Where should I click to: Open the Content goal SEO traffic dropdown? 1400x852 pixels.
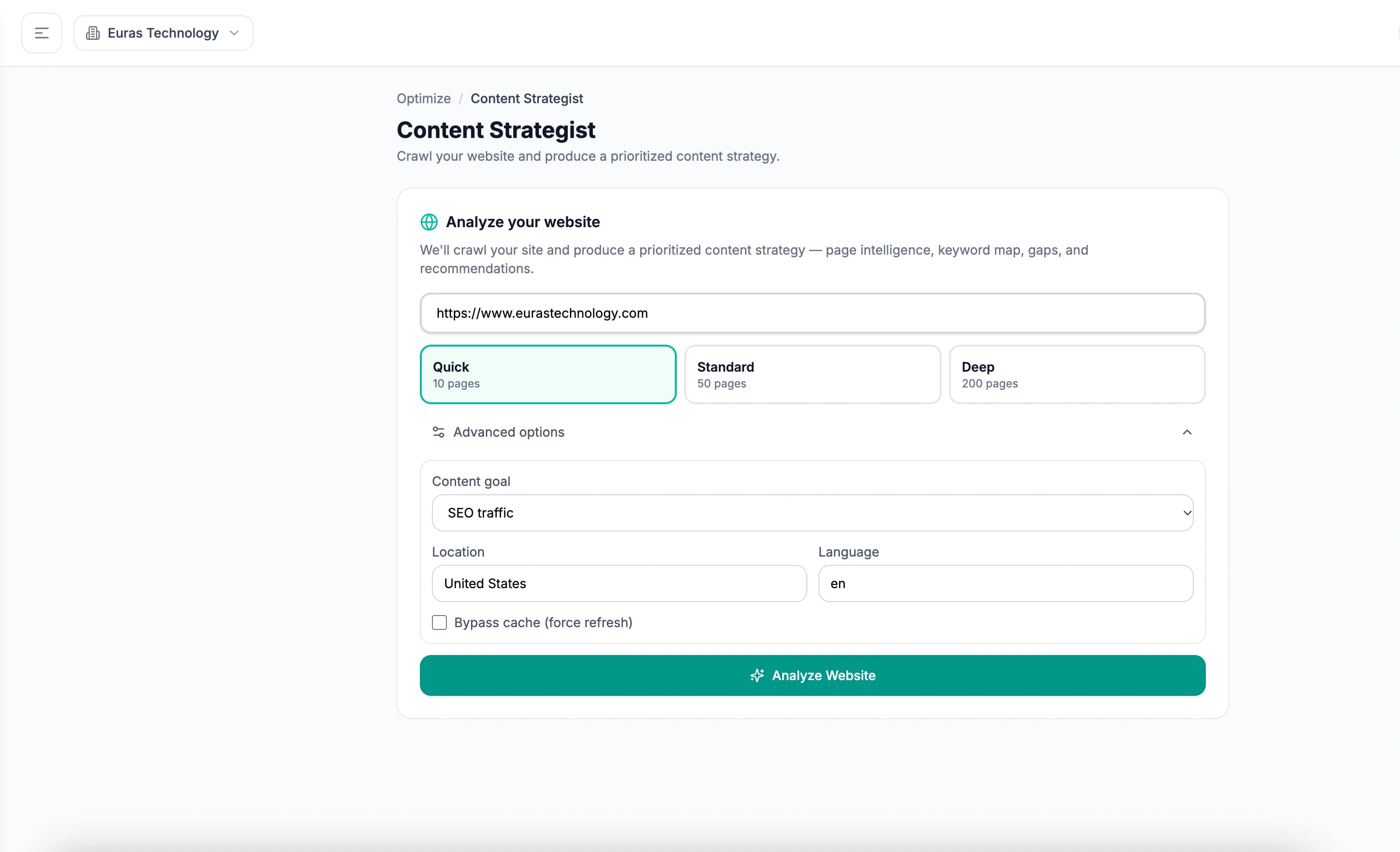pos(812,513)
